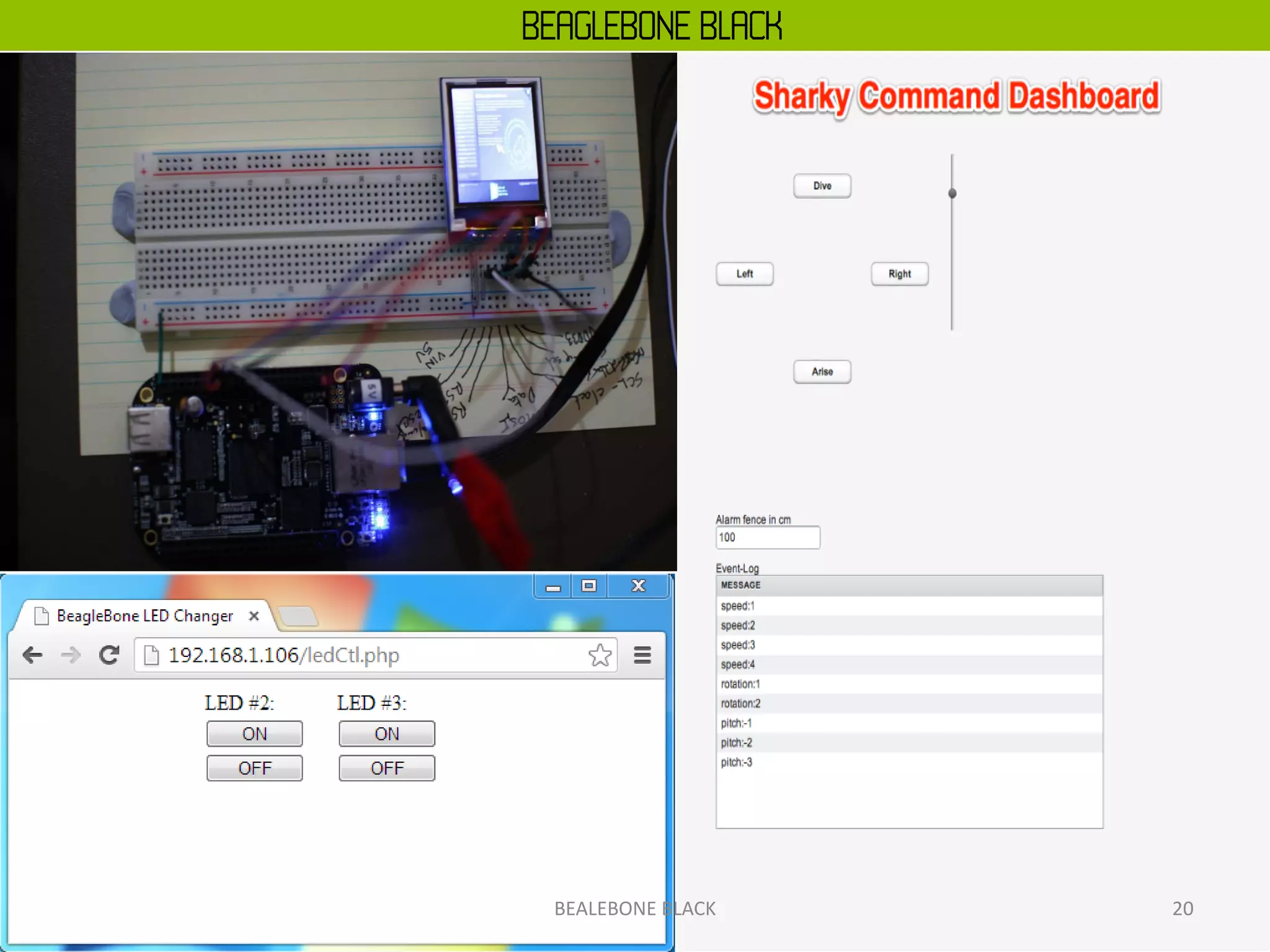This screenshot has height=952, width=1270.
Task: Click the Sharky Command Dashboard title
Action: coord(956,97)
